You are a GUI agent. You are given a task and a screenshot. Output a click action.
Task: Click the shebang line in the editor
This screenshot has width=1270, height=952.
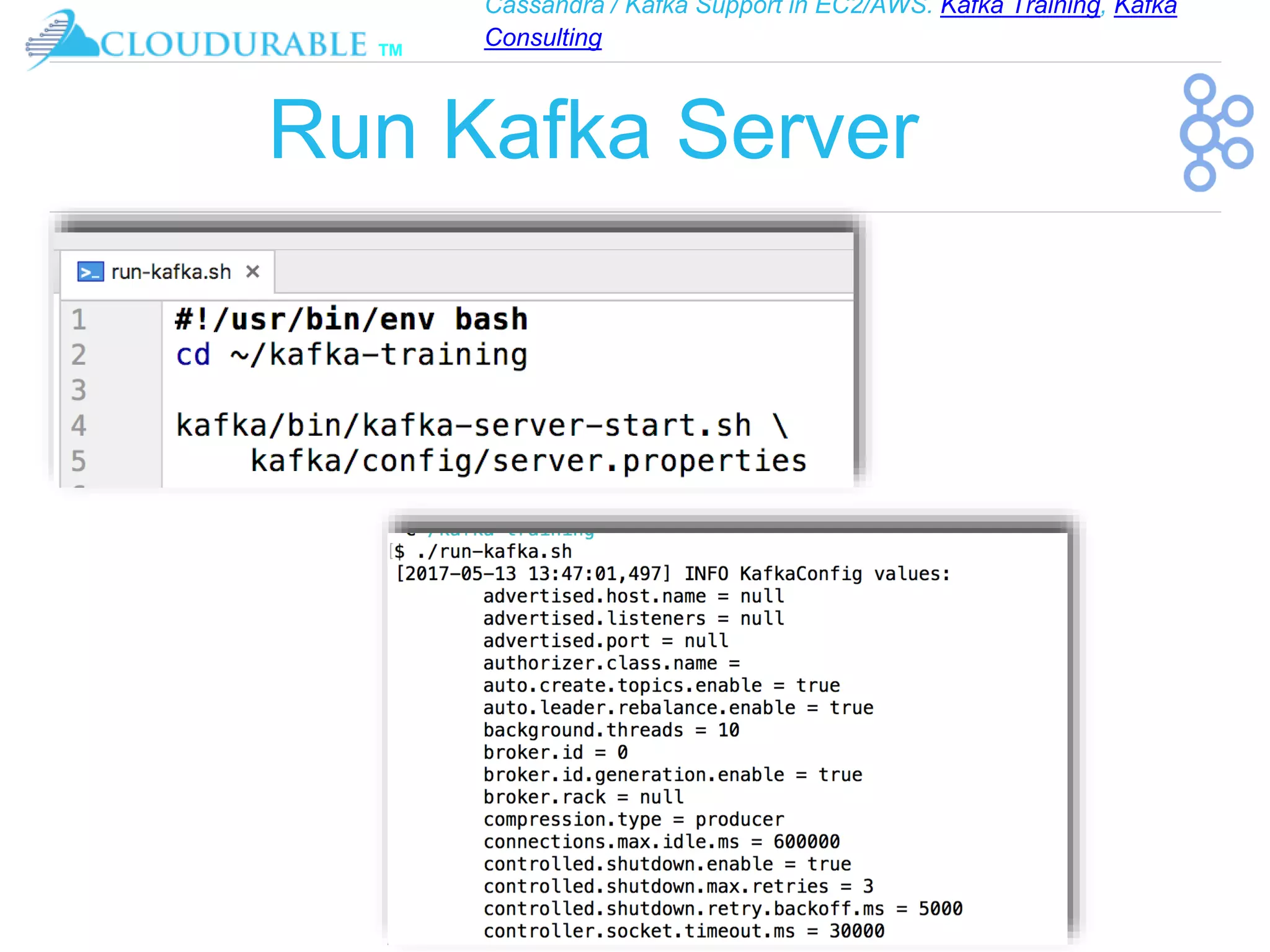click(x=351, y=319)
